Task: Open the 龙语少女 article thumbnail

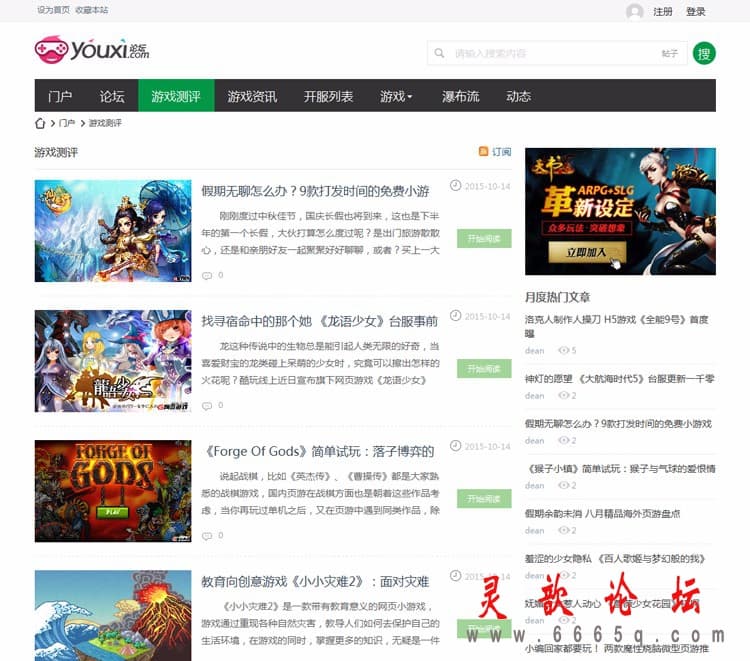Action: coord(113,361)
